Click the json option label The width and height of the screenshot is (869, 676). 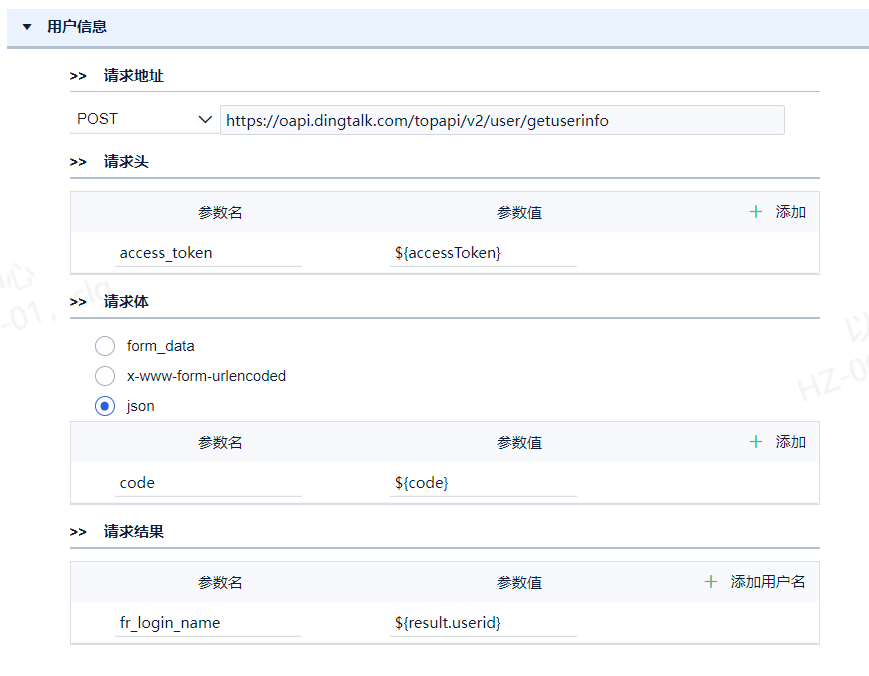(140, 406)
